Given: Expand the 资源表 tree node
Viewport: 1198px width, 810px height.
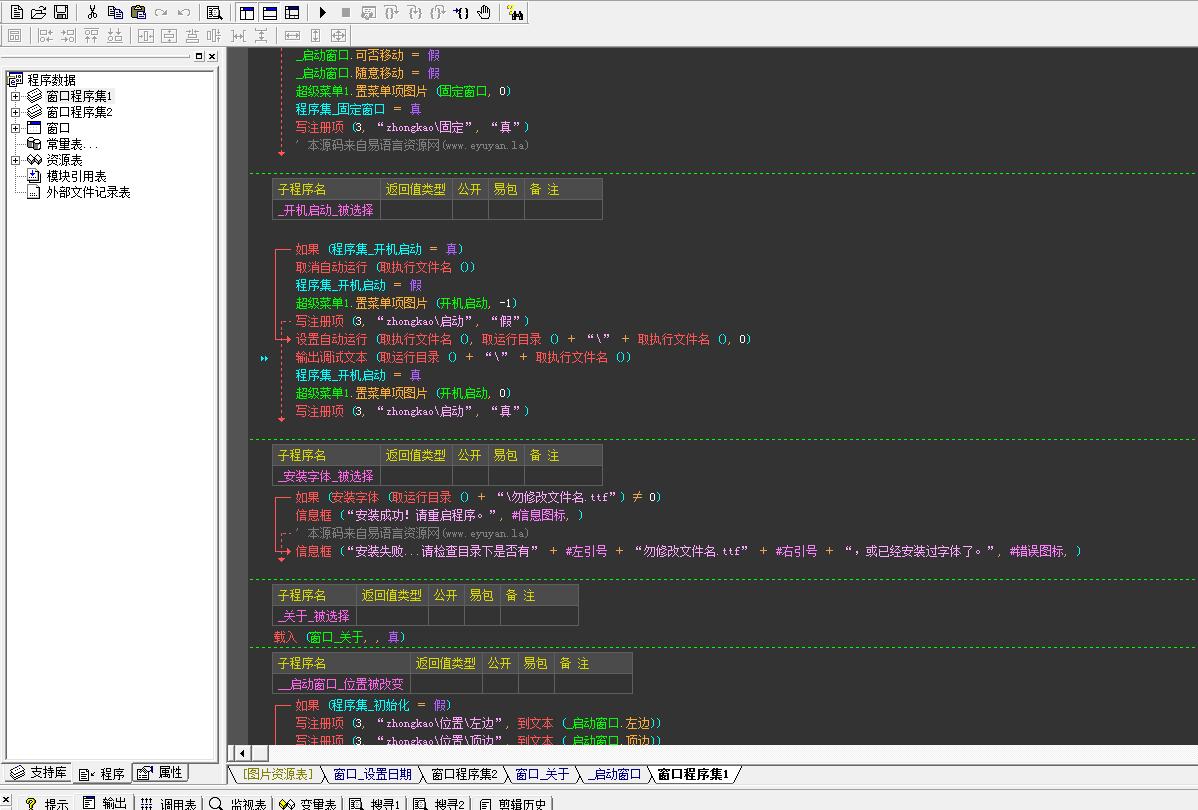Looking at the screenshot, I should (x=15, y=160).
